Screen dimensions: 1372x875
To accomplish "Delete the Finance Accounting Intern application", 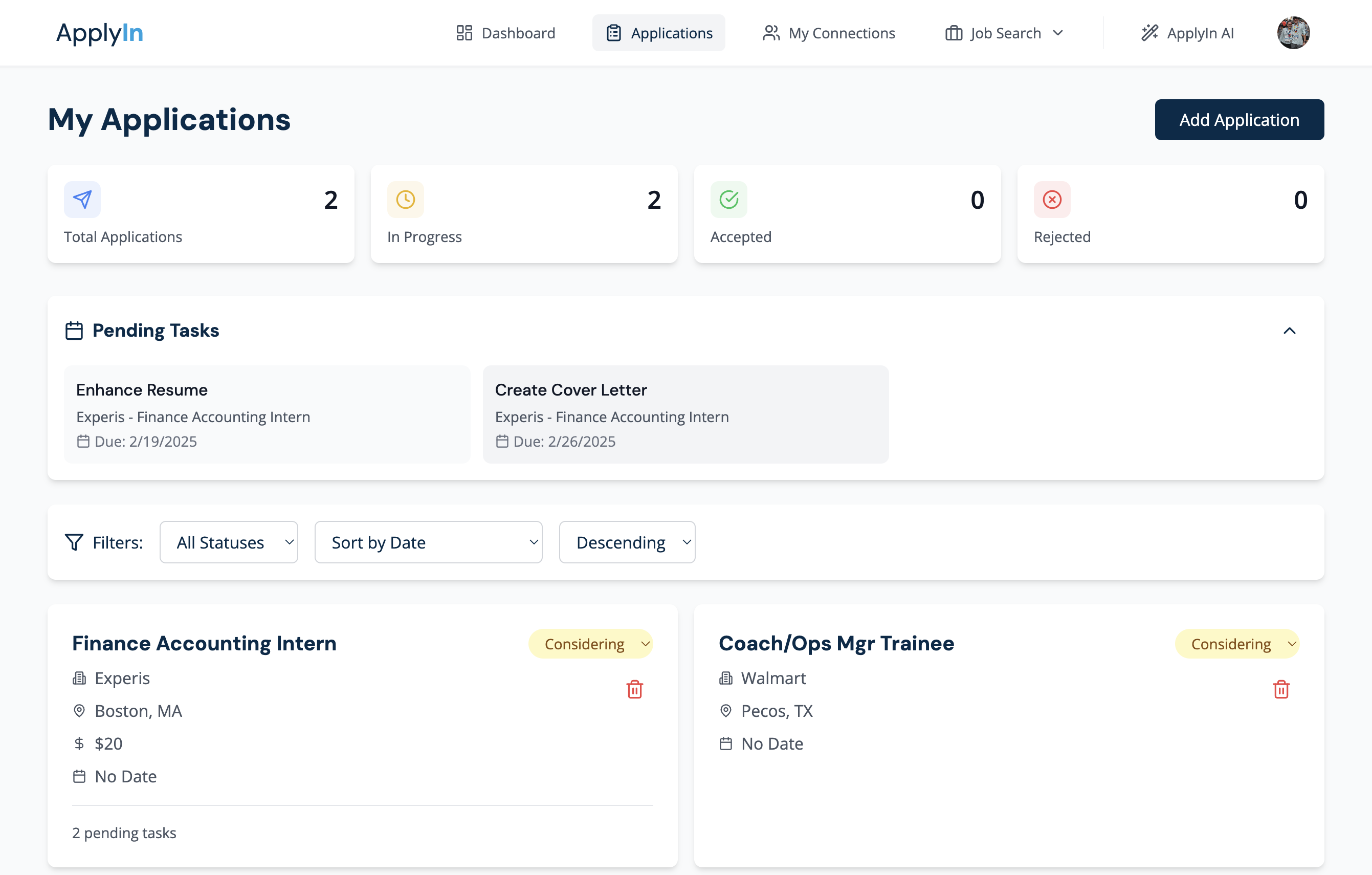I will click(634, 689).
